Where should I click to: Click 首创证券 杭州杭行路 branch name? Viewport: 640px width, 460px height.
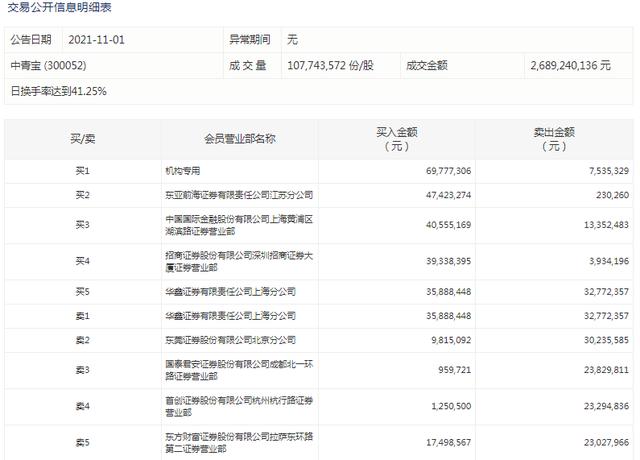click(x=239, y=407)
